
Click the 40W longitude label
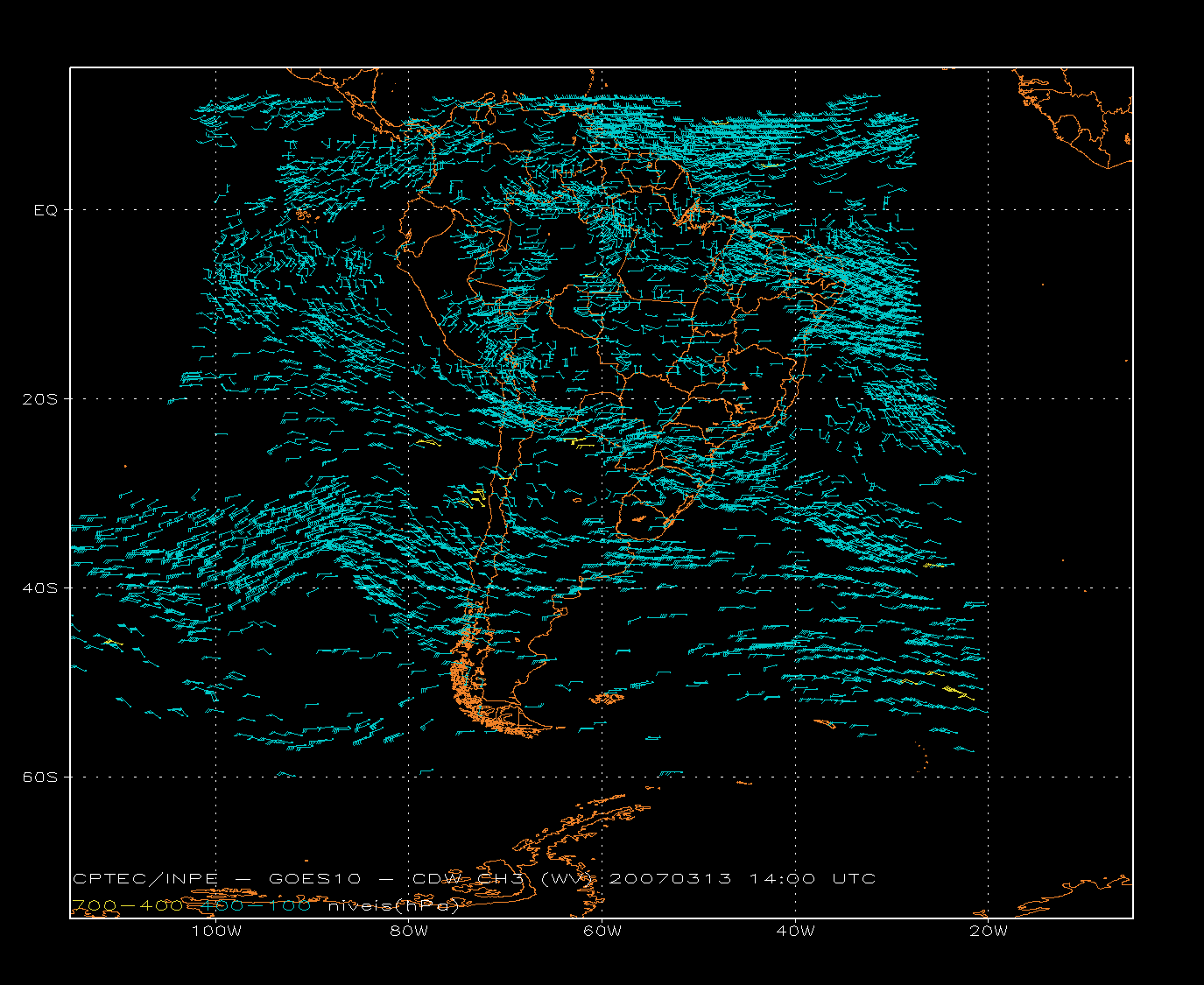tap(795, 931)
